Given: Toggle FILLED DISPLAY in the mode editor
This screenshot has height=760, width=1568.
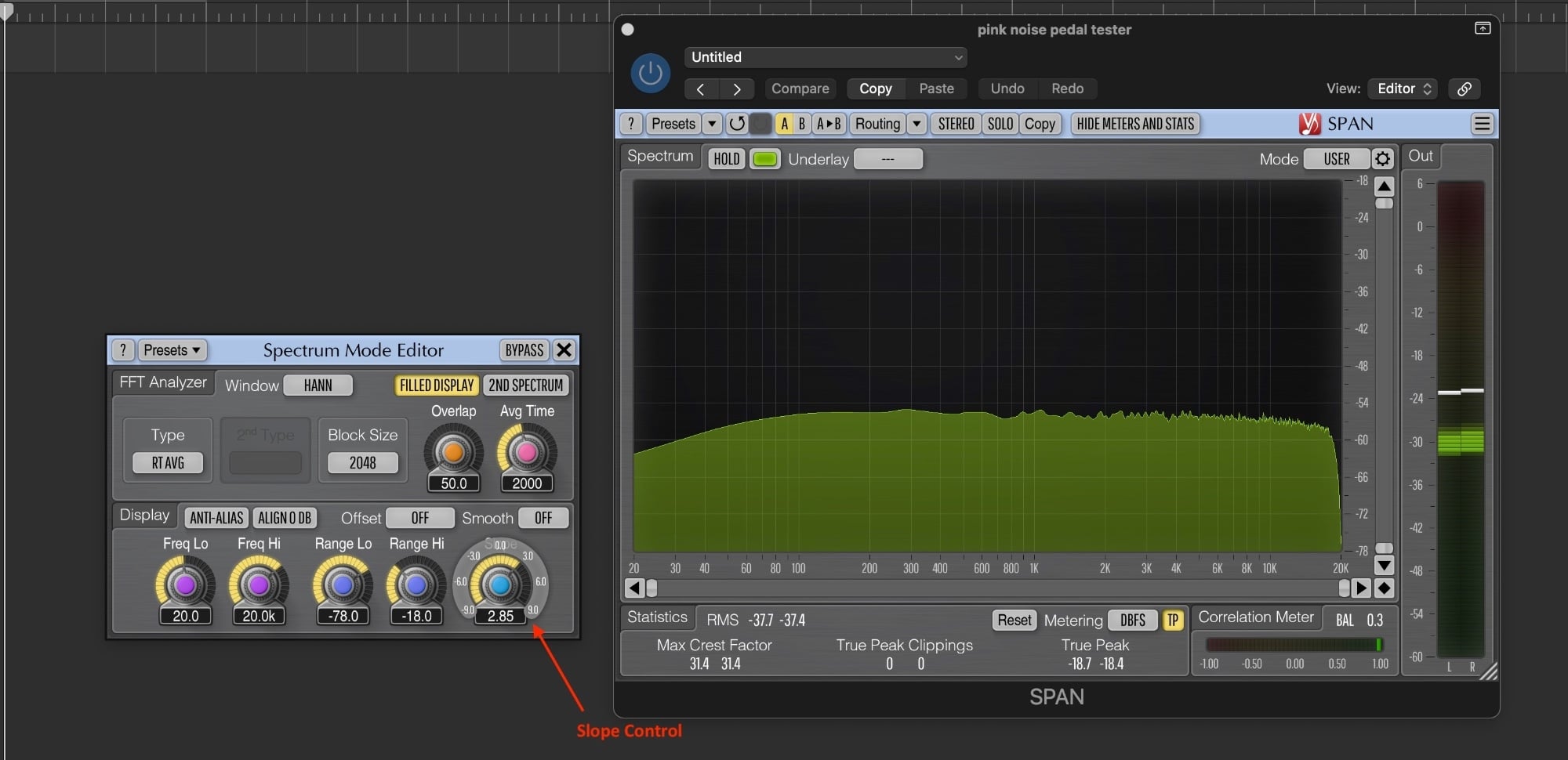Looking at the screenshot, I should [437, 385].
